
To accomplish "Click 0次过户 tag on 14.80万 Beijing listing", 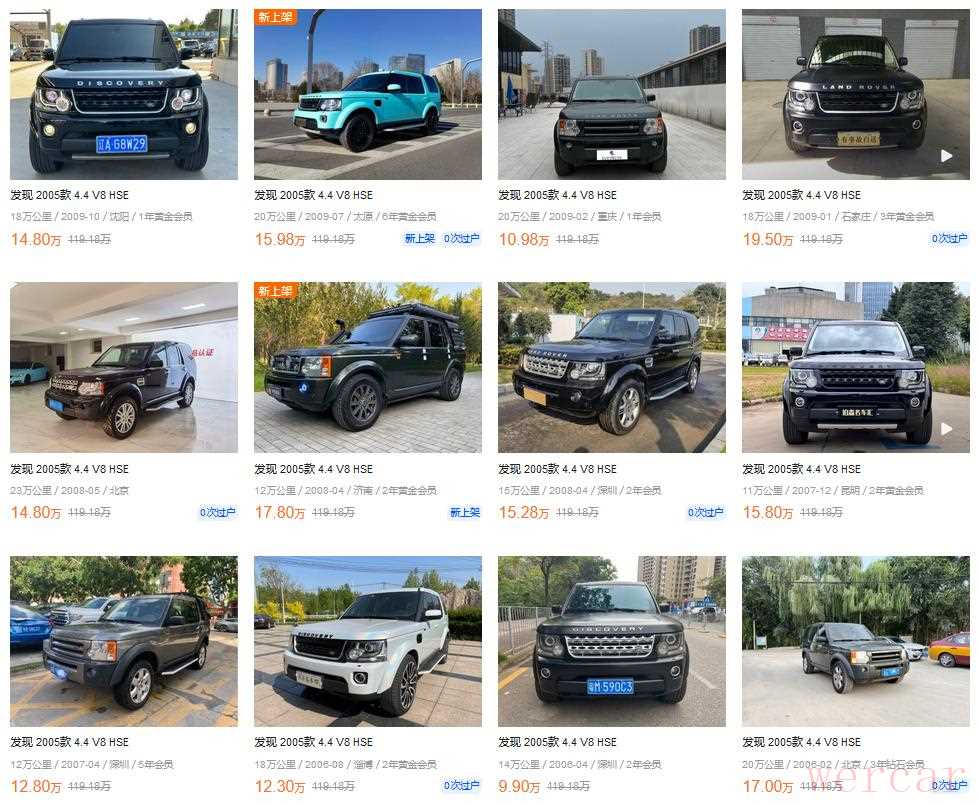I will point(217,512).
